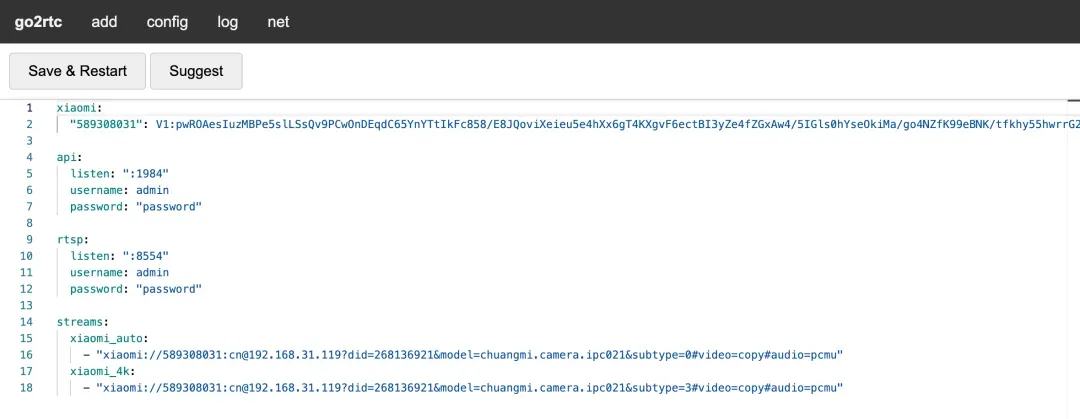The image size is (1080, 419).
Task: Click username admin on line 11
Action: point(119,273)
